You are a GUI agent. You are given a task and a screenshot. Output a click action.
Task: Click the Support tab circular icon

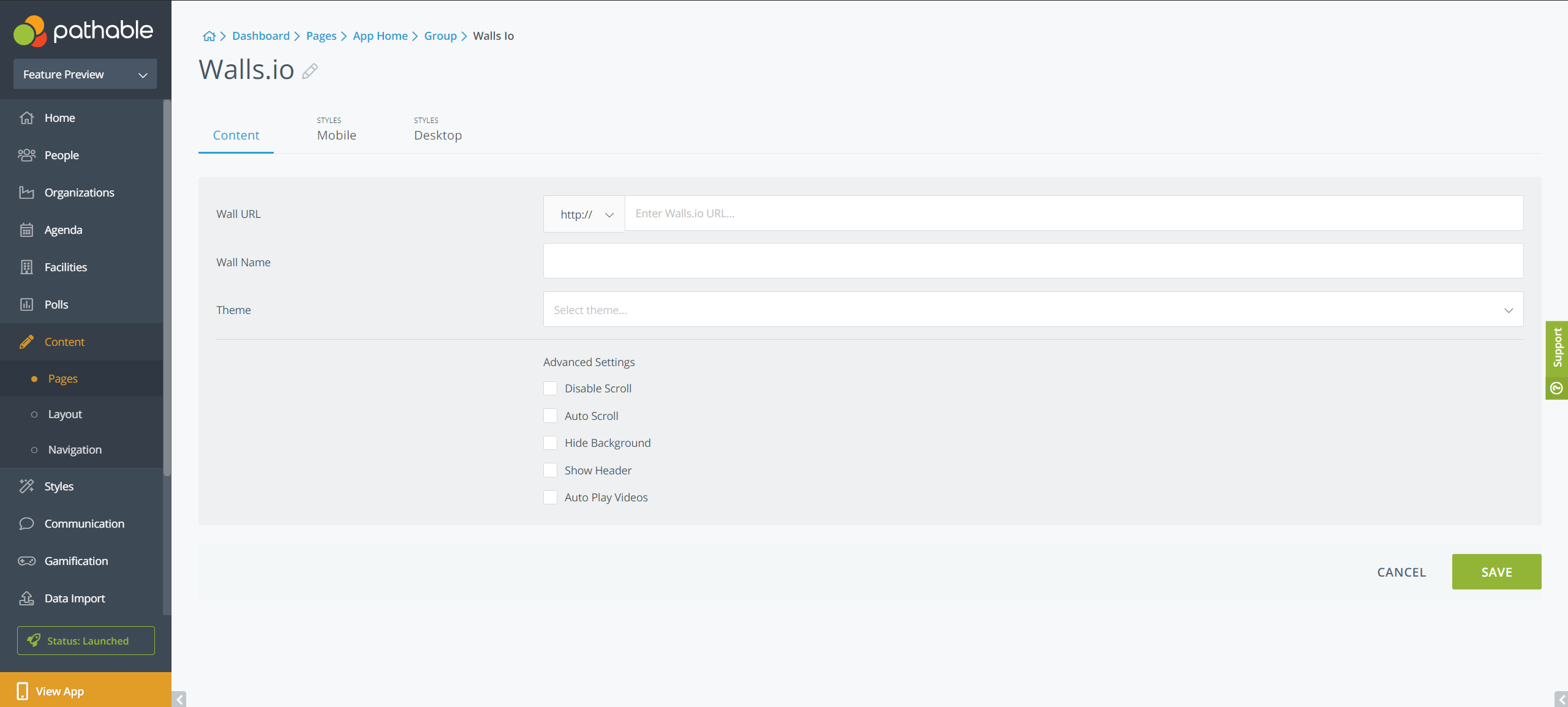click(1556, 388)
